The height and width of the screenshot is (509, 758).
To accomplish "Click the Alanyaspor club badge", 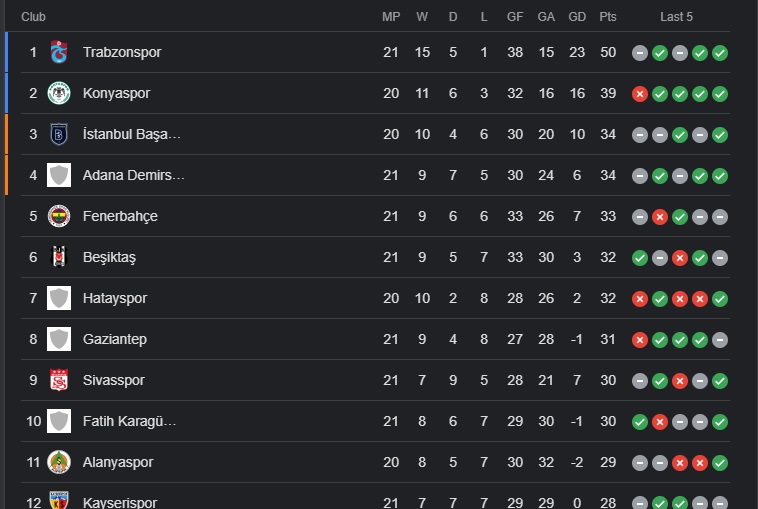I will [59, 462].
